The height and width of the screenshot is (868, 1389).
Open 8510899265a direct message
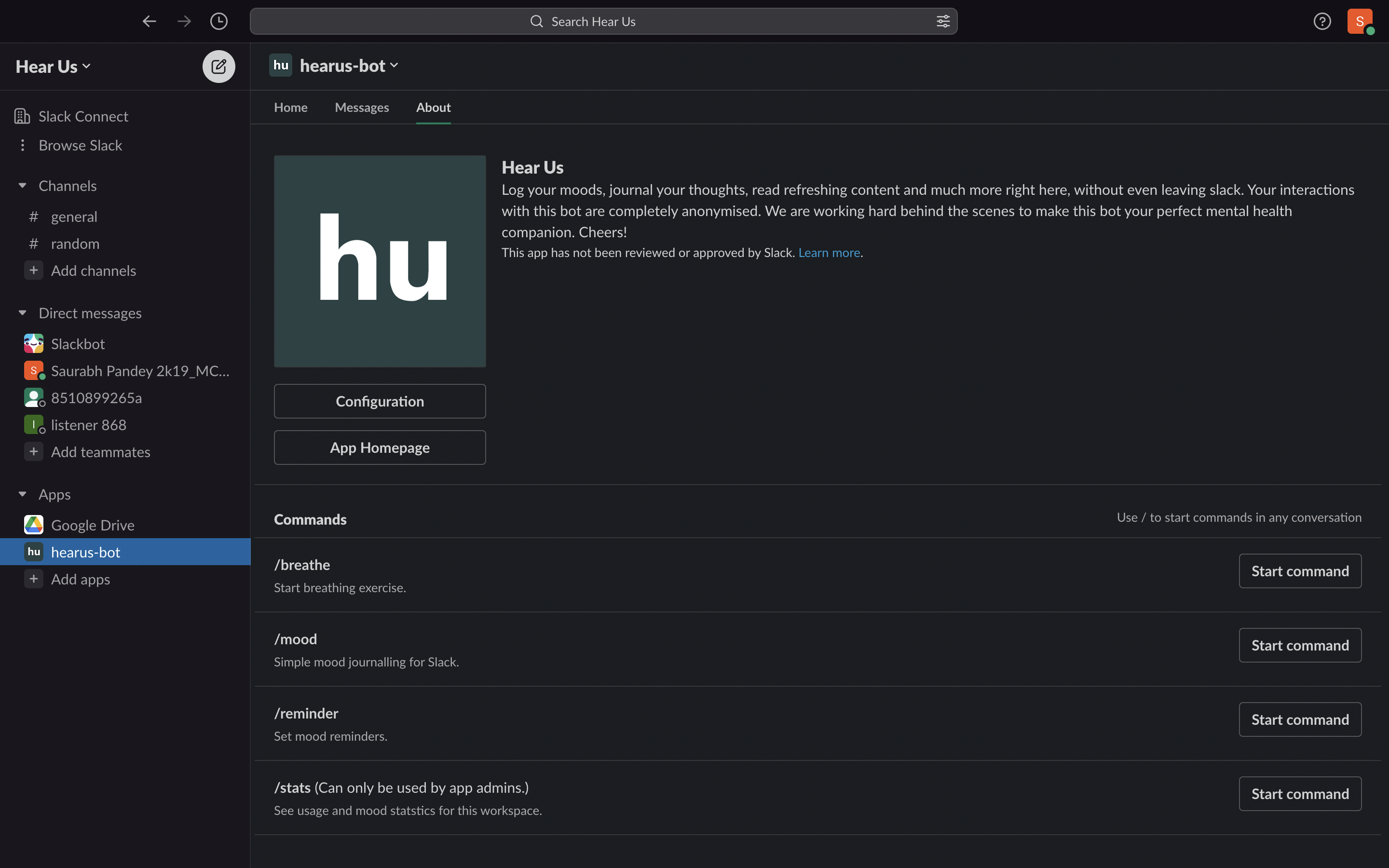(125, 398)
